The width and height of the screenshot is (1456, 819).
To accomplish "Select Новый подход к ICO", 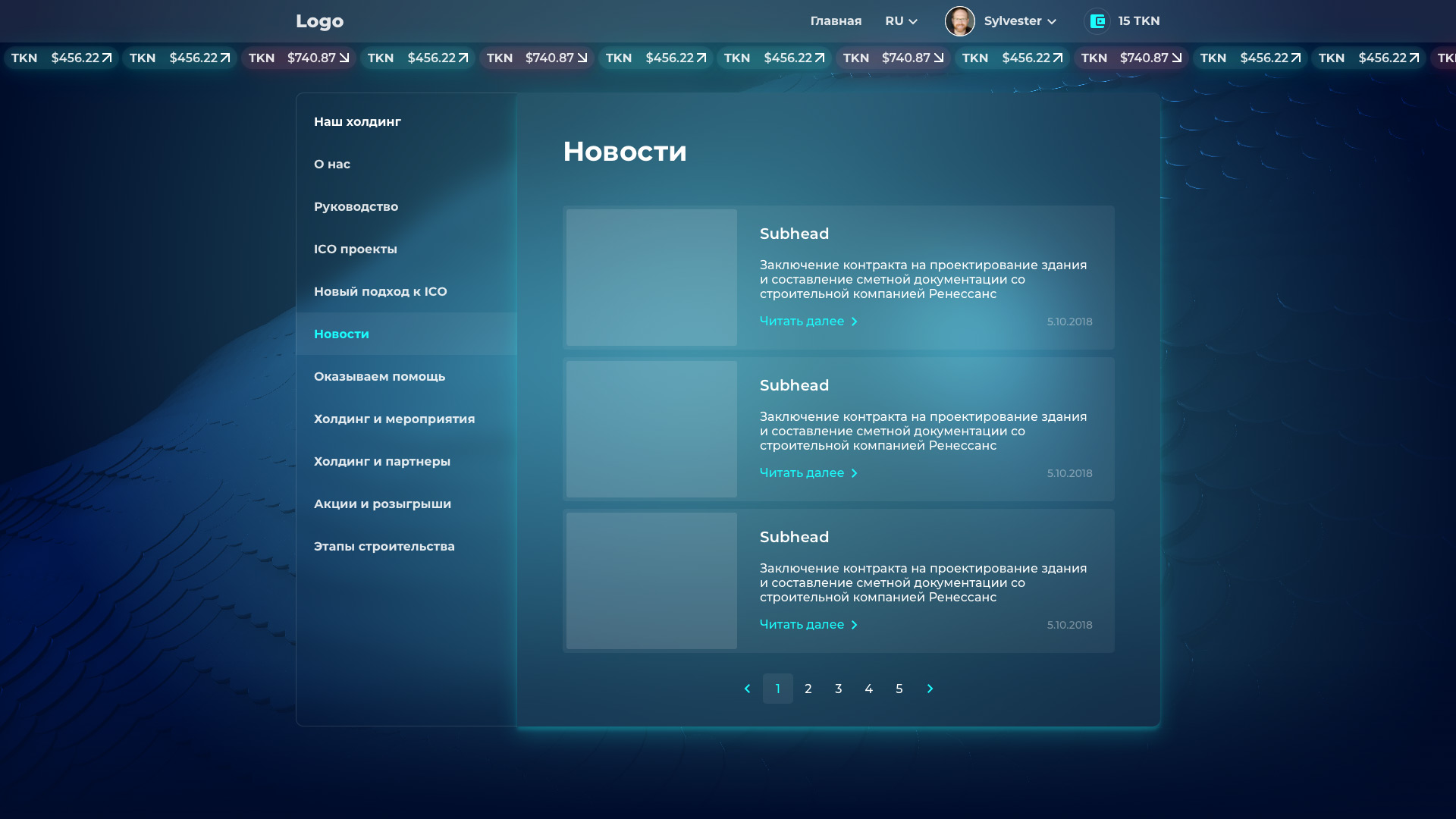I will [x=406, y=291].
